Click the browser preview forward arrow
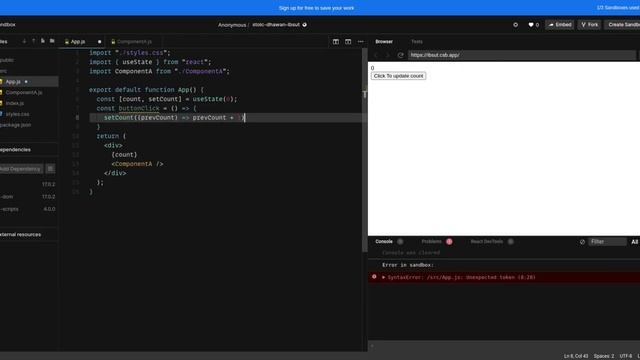640x360 pixels. [x=388, y=55]
